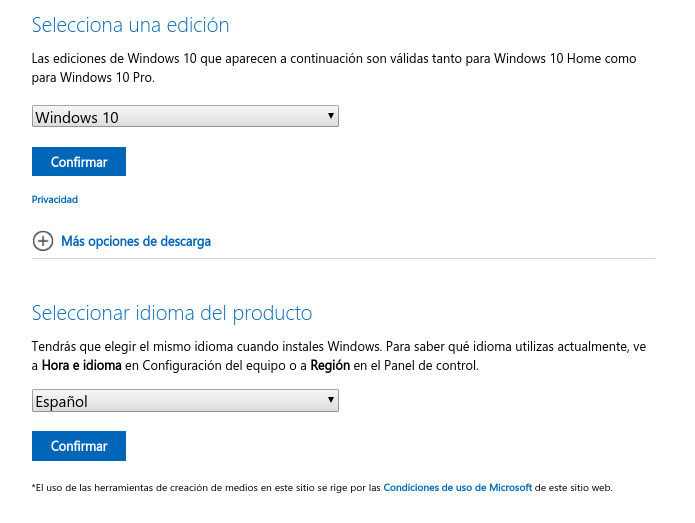Click the arrow on the edition selector
695x523 pixels.
331,116
